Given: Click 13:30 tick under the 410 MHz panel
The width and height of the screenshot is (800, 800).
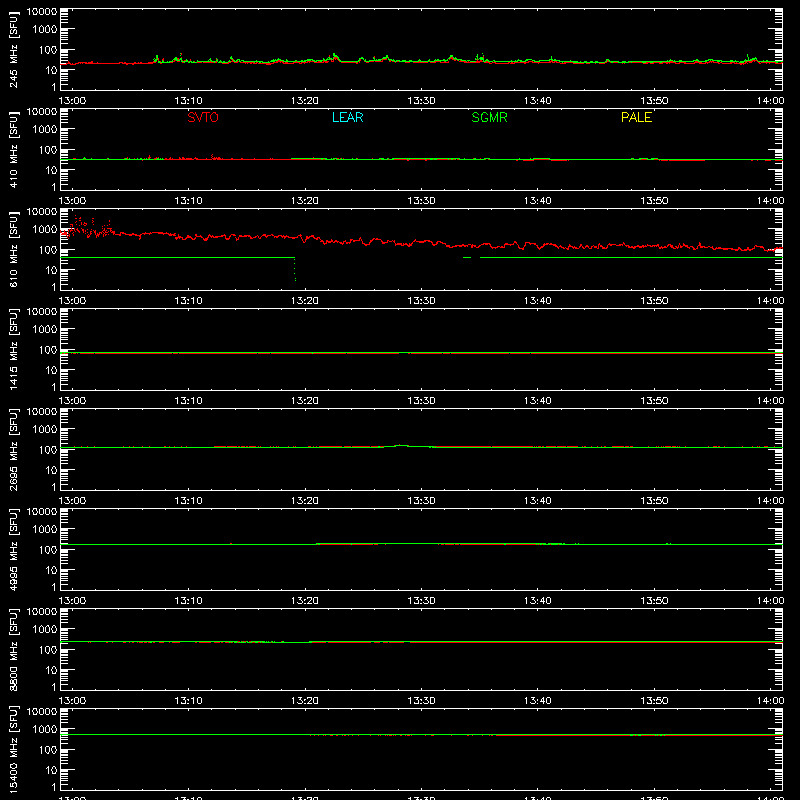Looking at the screenshot, I should point(421,201).
